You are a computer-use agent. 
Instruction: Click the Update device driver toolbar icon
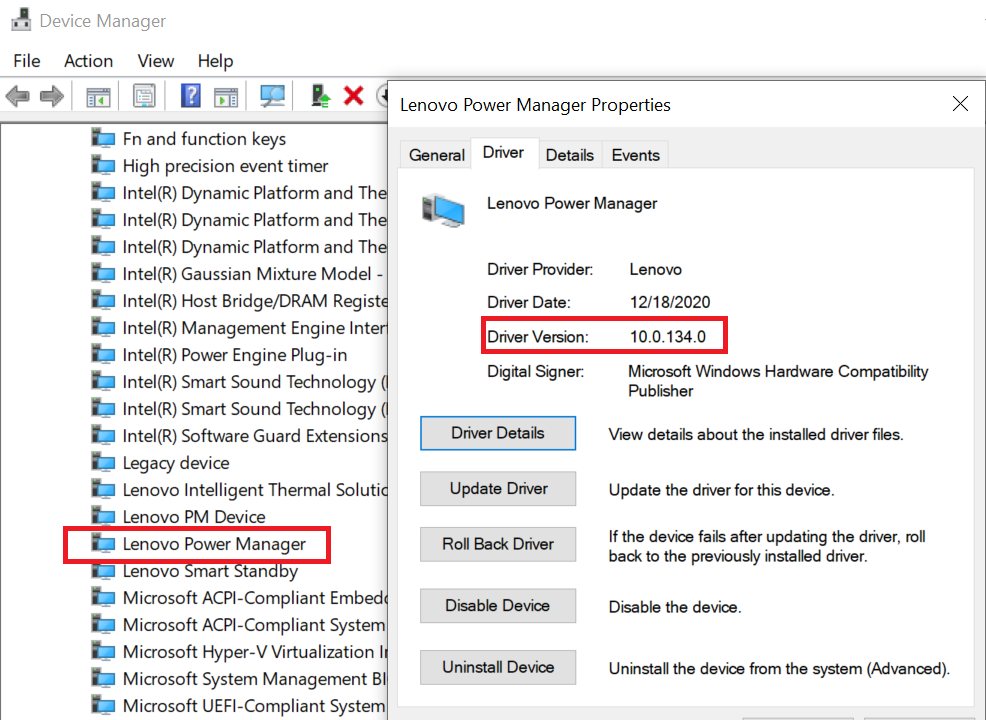point(321,96)
